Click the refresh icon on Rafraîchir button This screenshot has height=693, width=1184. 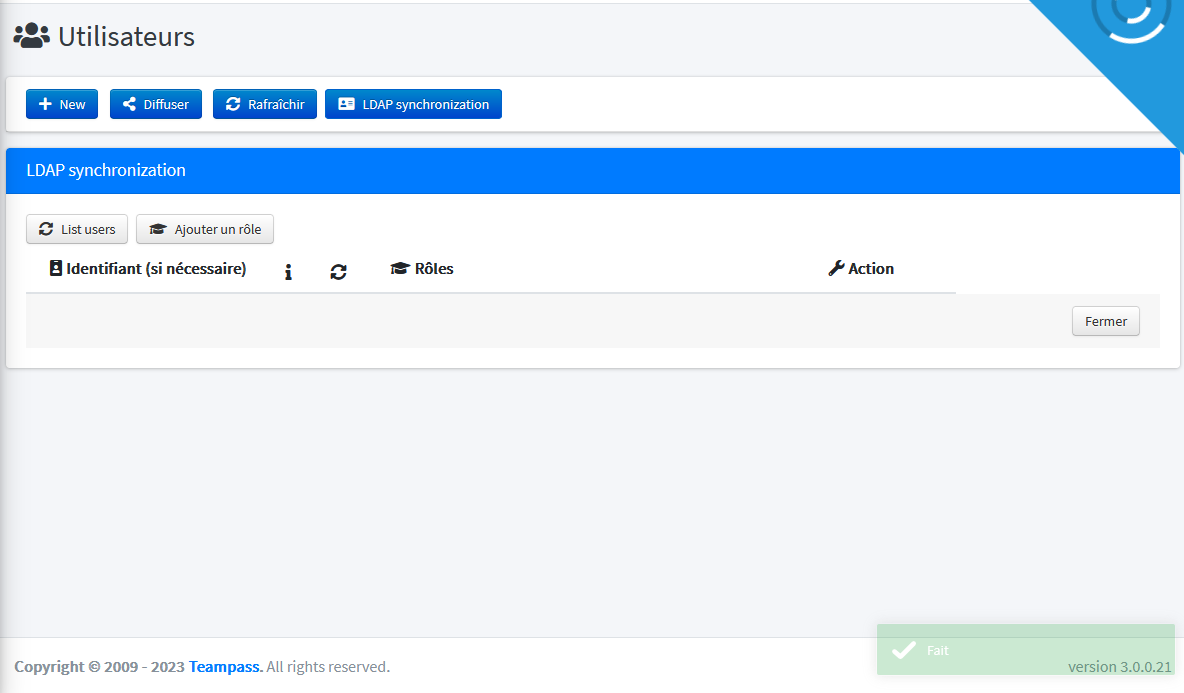tap(233, 103)
